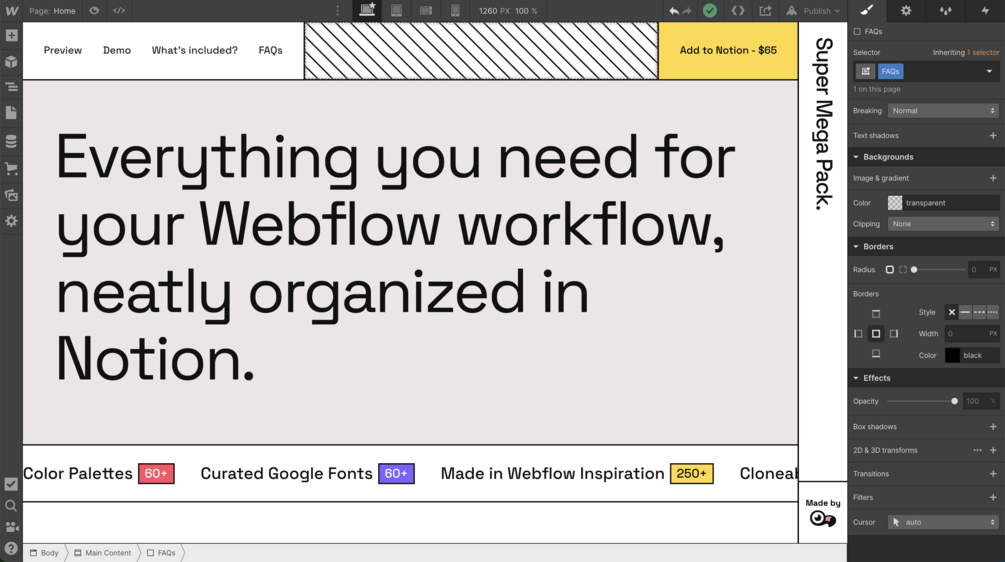Click the green saved status checkmark
Screen dimensions: 1005x562
(x=710, y=11)
